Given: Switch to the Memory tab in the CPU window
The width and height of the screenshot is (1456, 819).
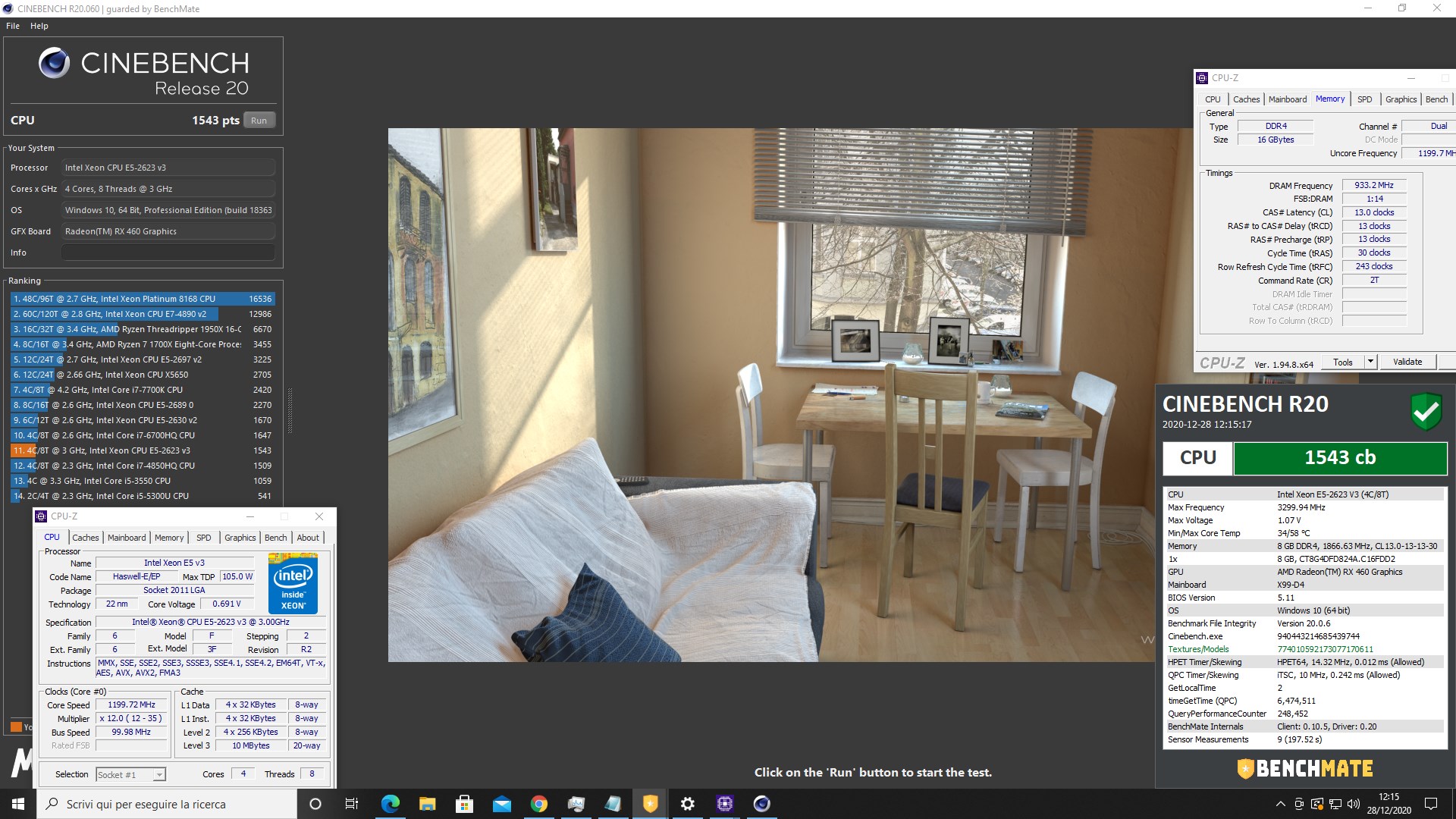Looking at the screenshot, I should pos(169,538).
